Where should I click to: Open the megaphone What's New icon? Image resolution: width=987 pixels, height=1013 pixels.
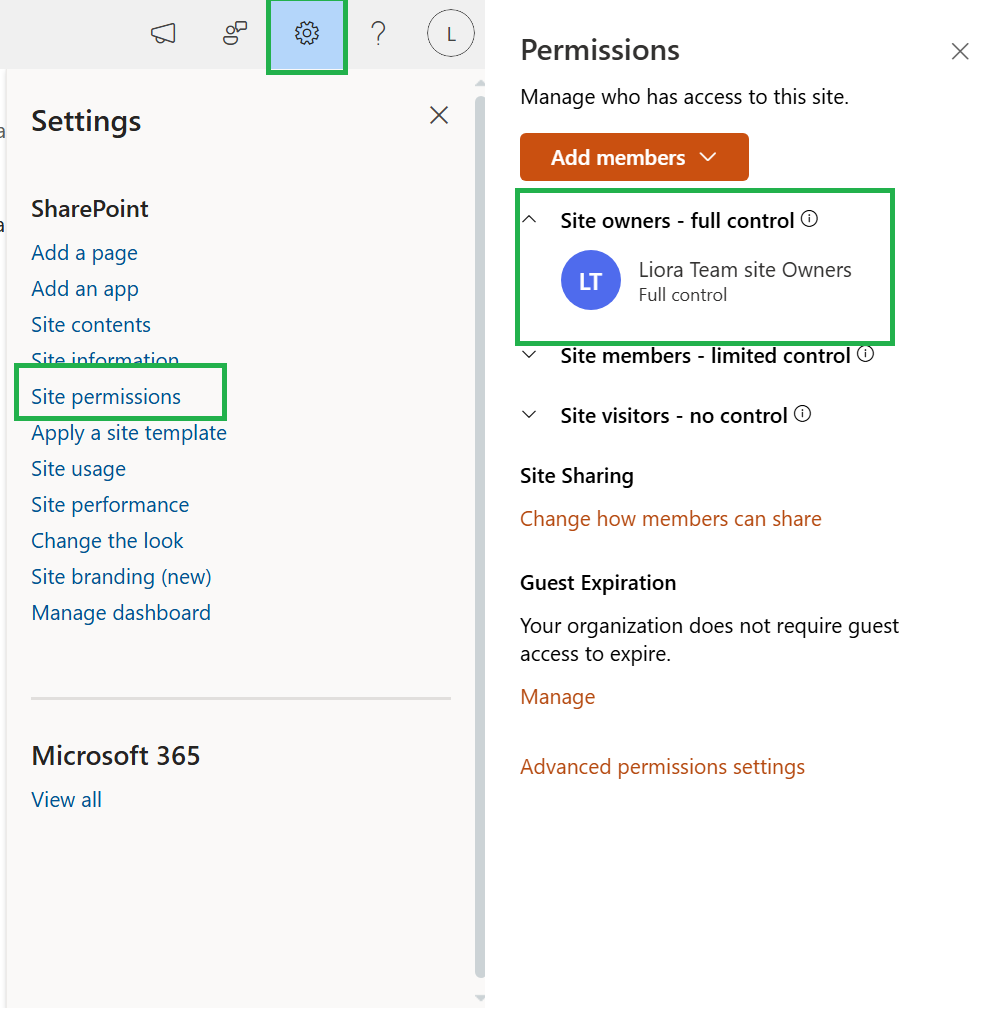[x=163, y=33]
